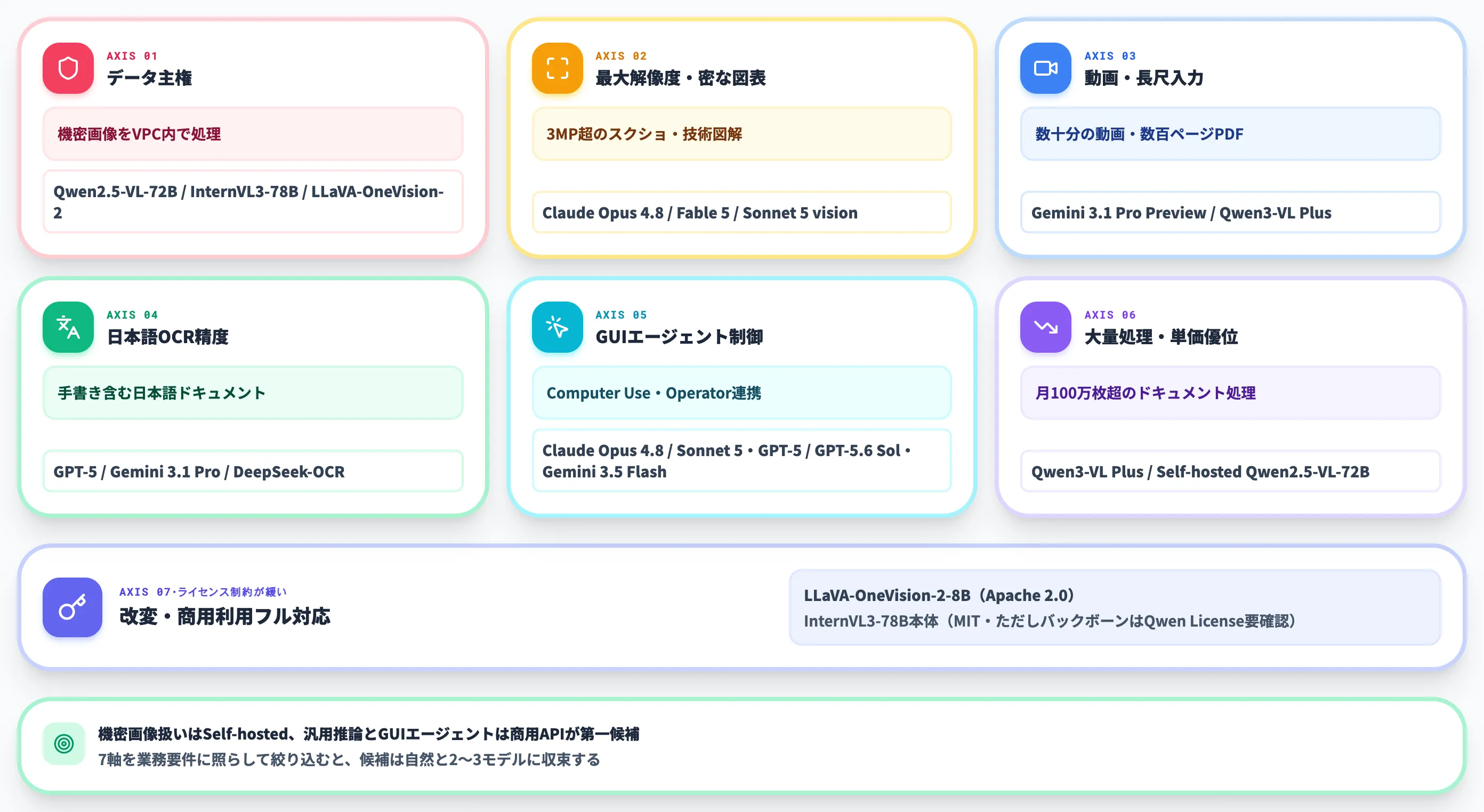Viewport: 1484px width, 812px height.
Task: Click the InternVL3-78B本体 MIT license note
Action: (x=1050, y=621)
